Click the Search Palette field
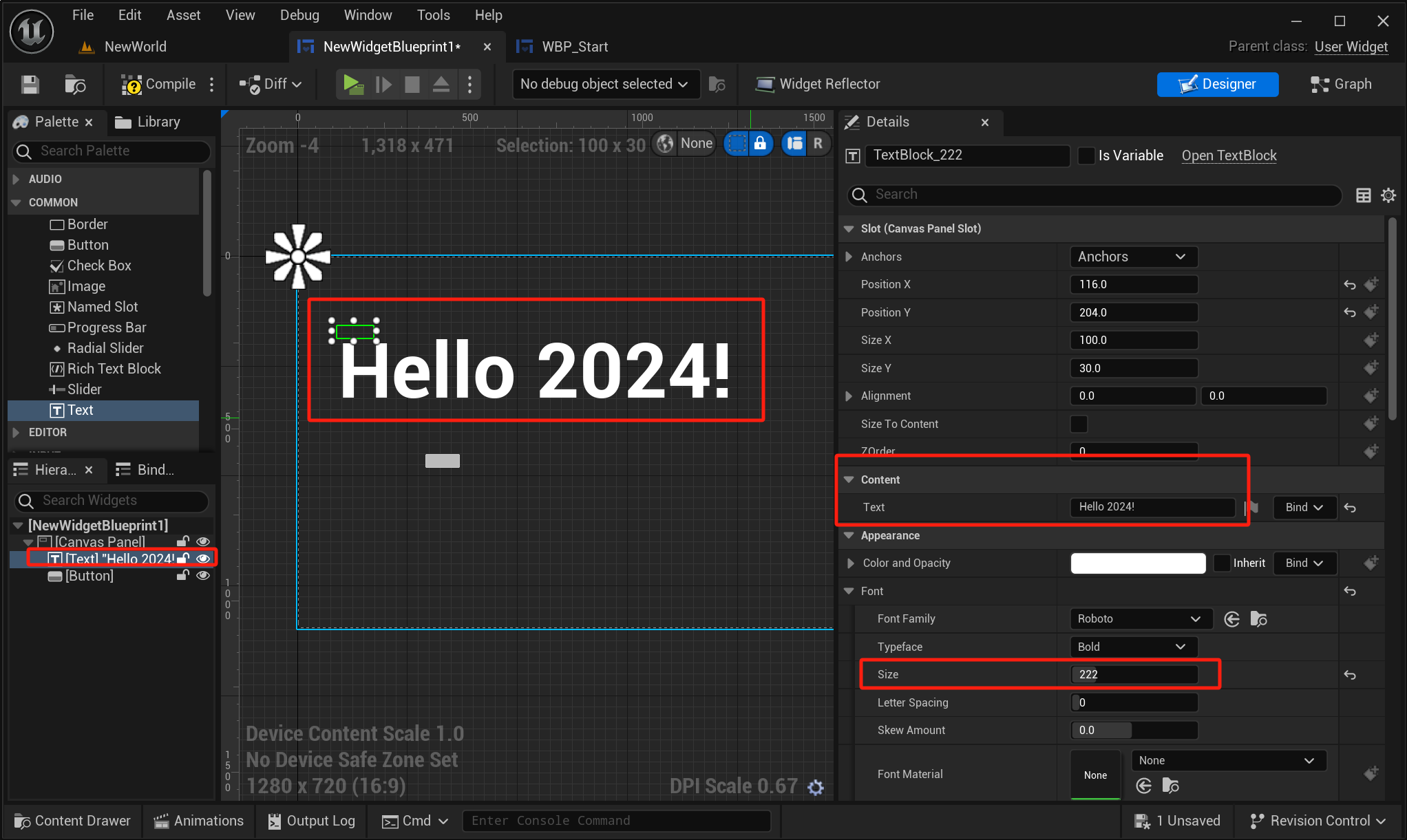The width and height of the screenshot is (1407, 840). [112, 151]
